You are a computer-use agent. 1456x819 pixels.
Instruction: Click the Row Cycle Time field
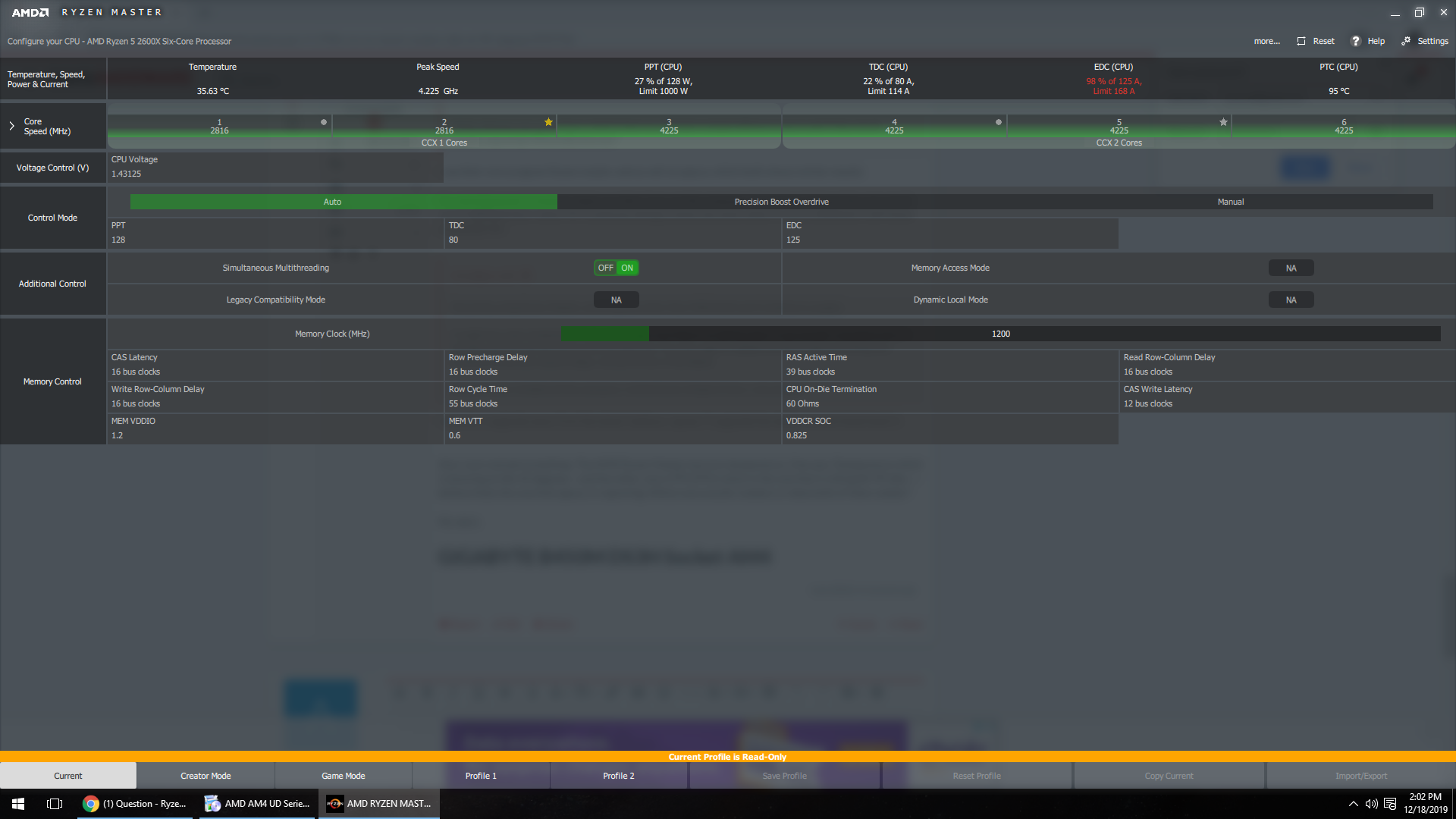click(x=613, y=397)
